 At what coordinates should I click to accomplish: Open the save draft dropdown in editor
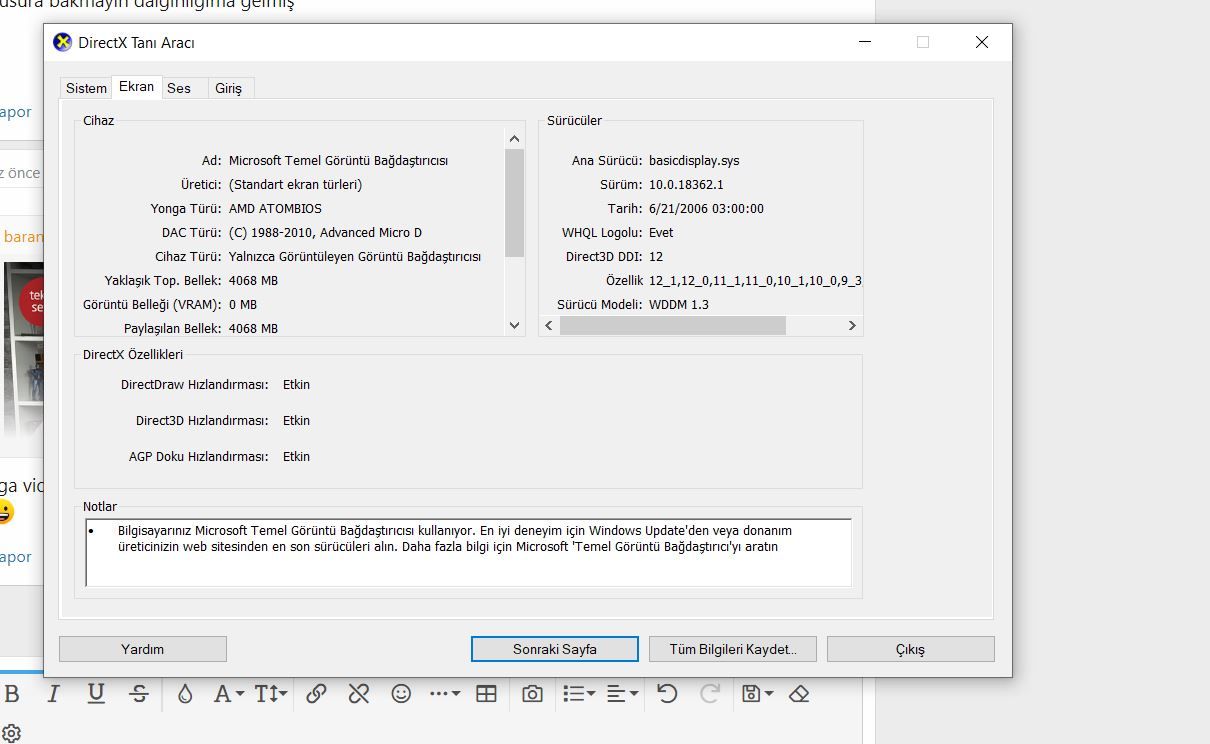(758, 693)
